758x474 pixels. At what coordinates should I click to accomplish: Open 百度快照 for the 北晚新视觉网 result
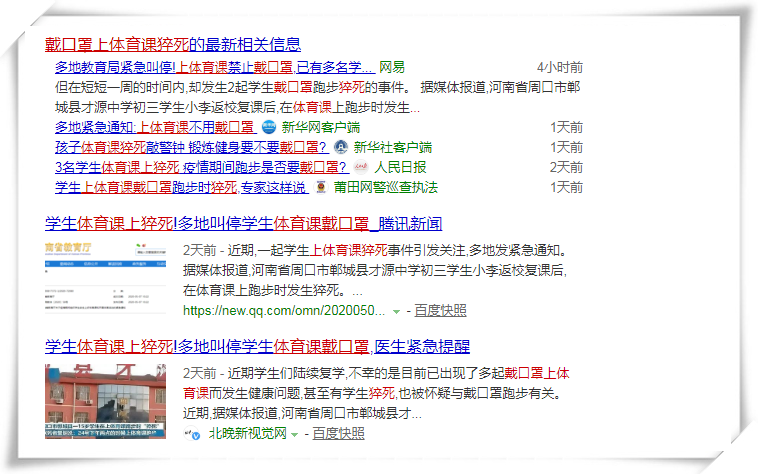pos(338,434)
